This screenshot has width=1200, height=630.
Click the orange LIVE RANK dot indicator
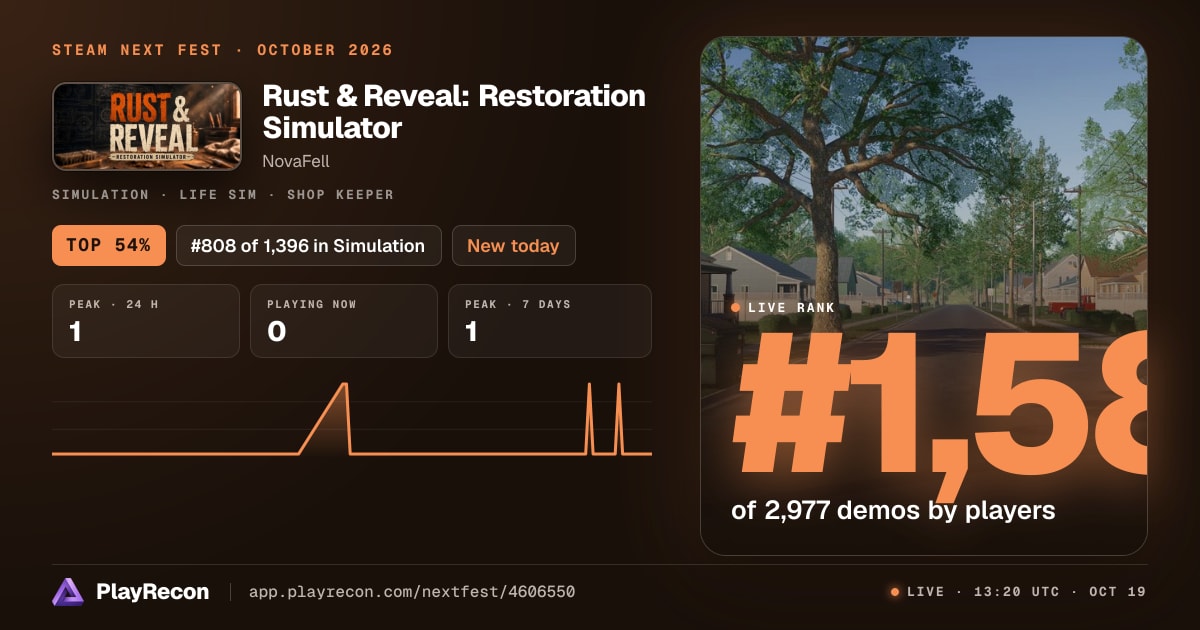736,308
